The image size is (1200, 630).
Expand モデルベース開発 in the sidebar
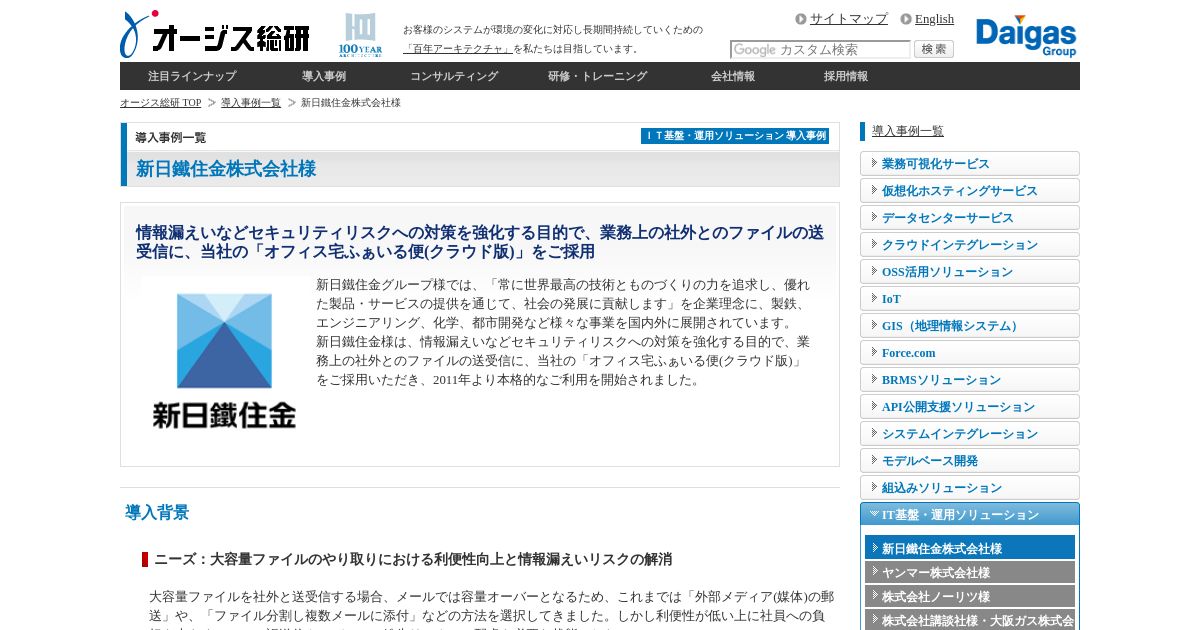pos(970,461)
